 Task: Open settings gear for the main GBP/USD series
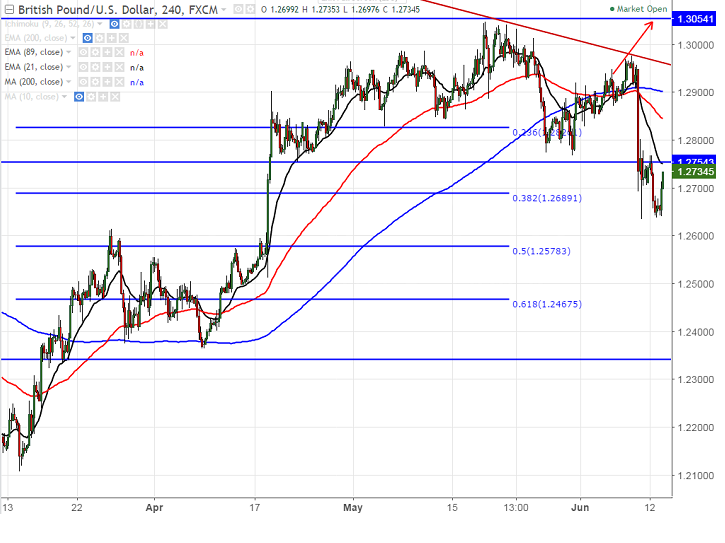(250, 9)
